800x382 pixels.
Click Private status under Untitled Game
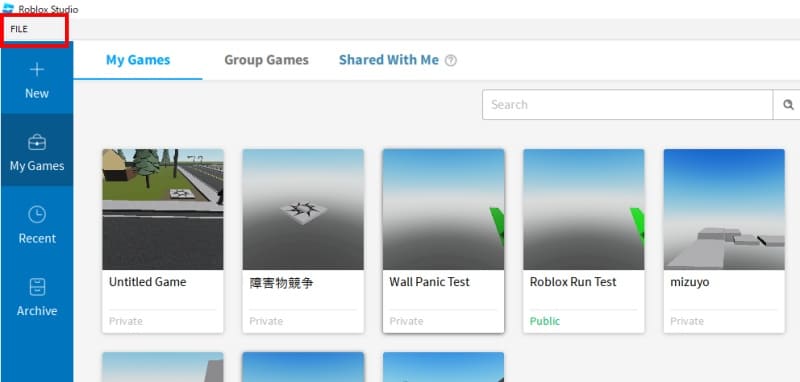[126, 321]
